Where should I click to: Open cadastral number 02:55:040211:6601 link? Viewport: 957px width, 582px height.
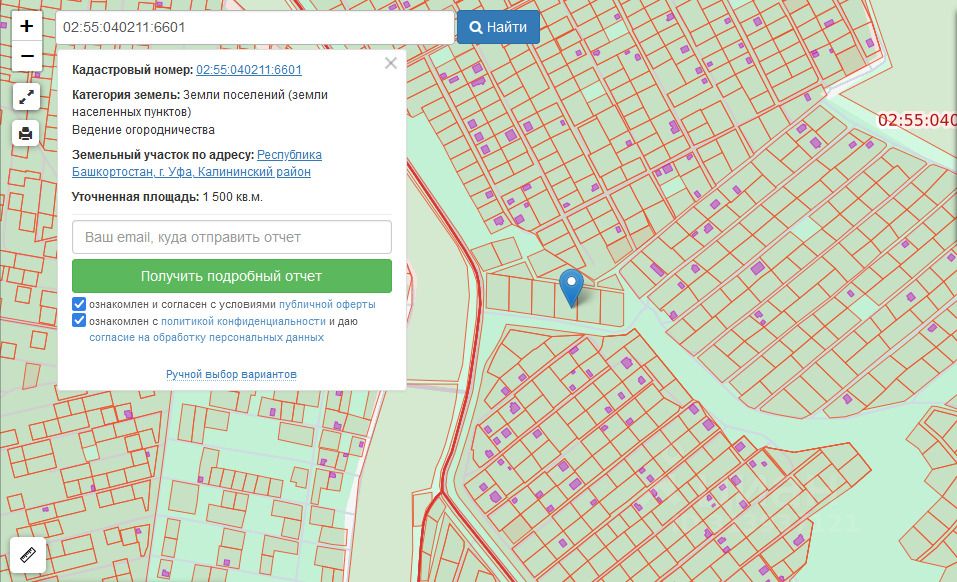(x=249, y=70)
